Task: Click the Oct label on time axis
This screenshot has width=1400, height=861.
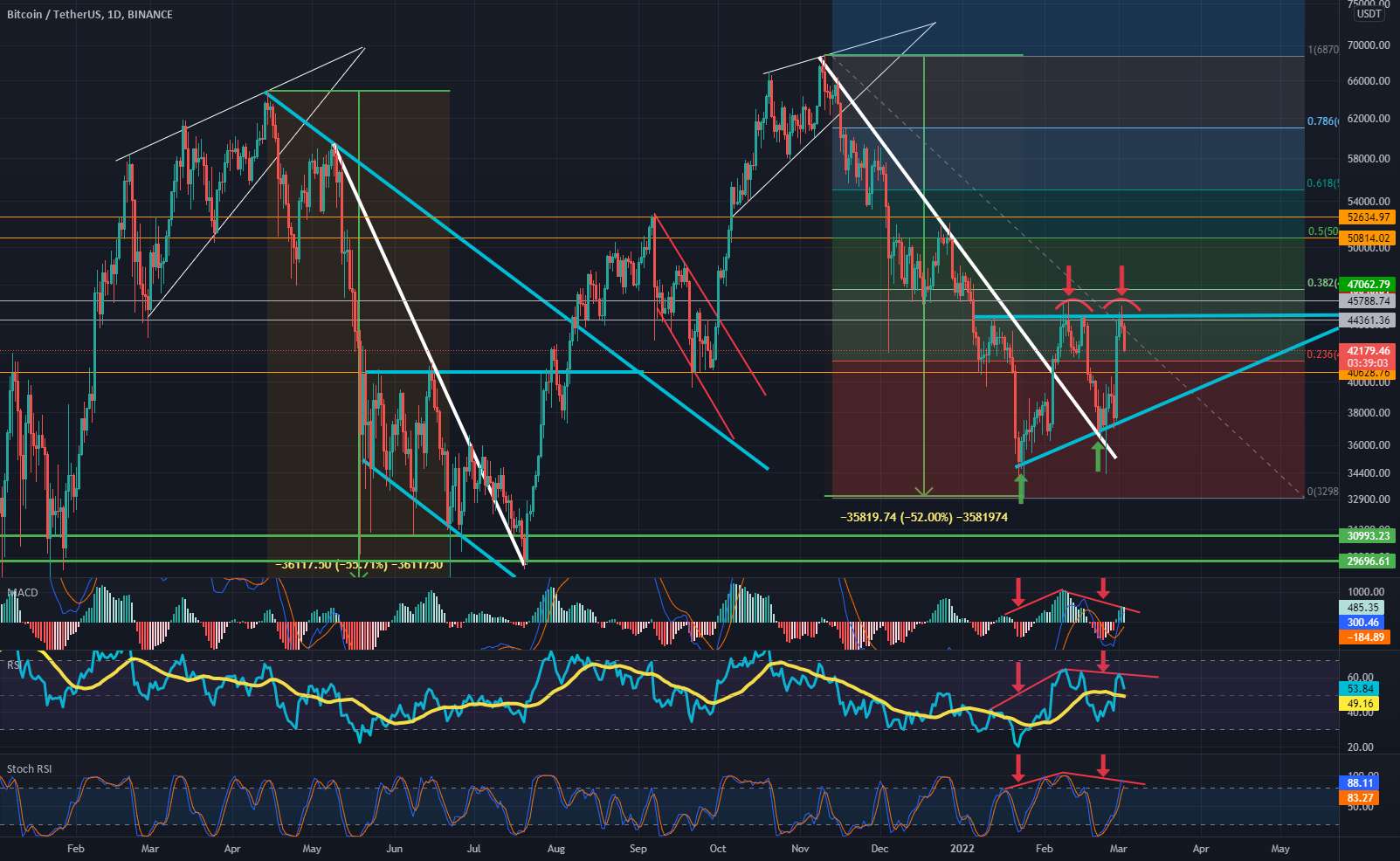Action: 718,848
